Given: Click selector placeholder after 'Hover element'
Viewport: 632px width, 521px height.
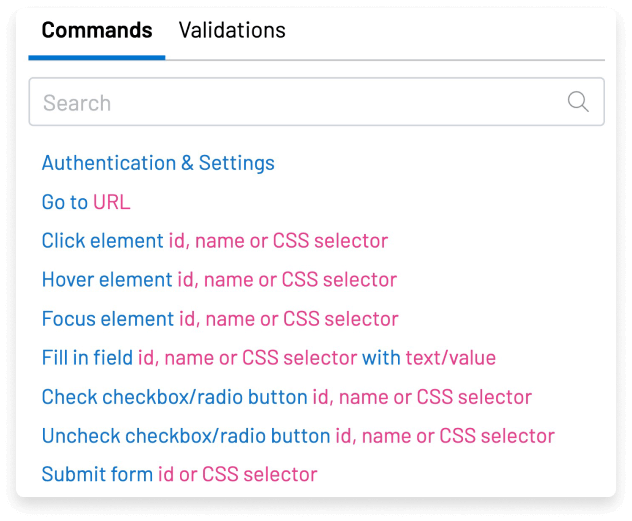Looking at the screenshot, I should 287,280.
